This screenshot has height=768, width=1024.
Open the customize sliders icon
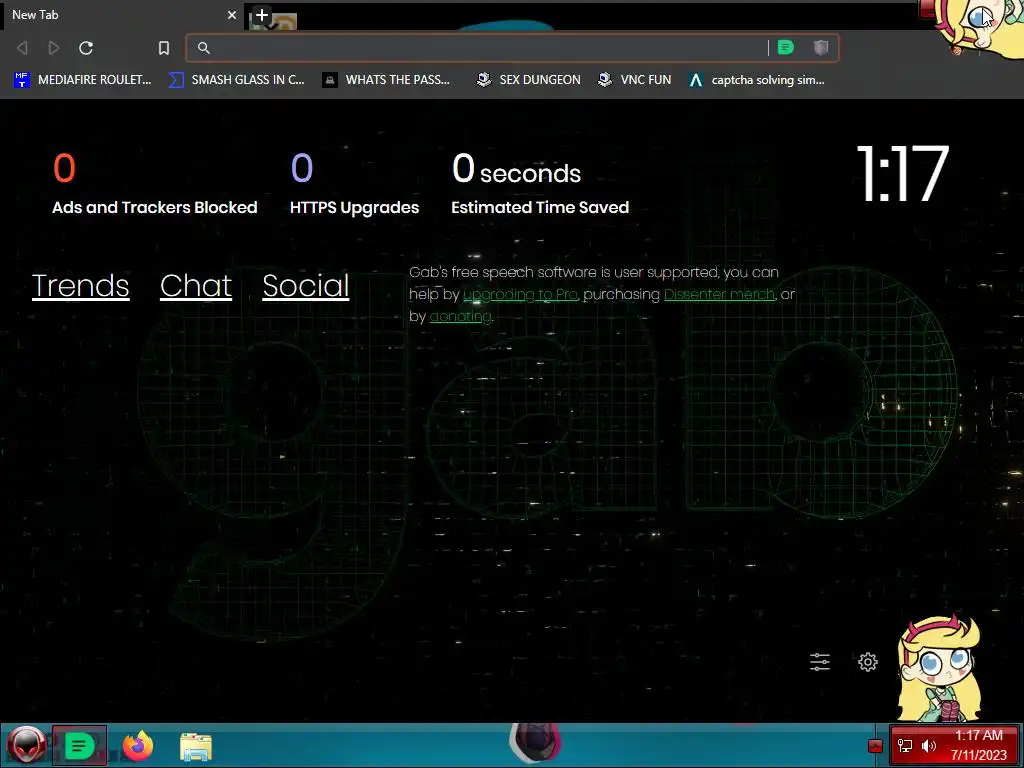coord(820,662)
